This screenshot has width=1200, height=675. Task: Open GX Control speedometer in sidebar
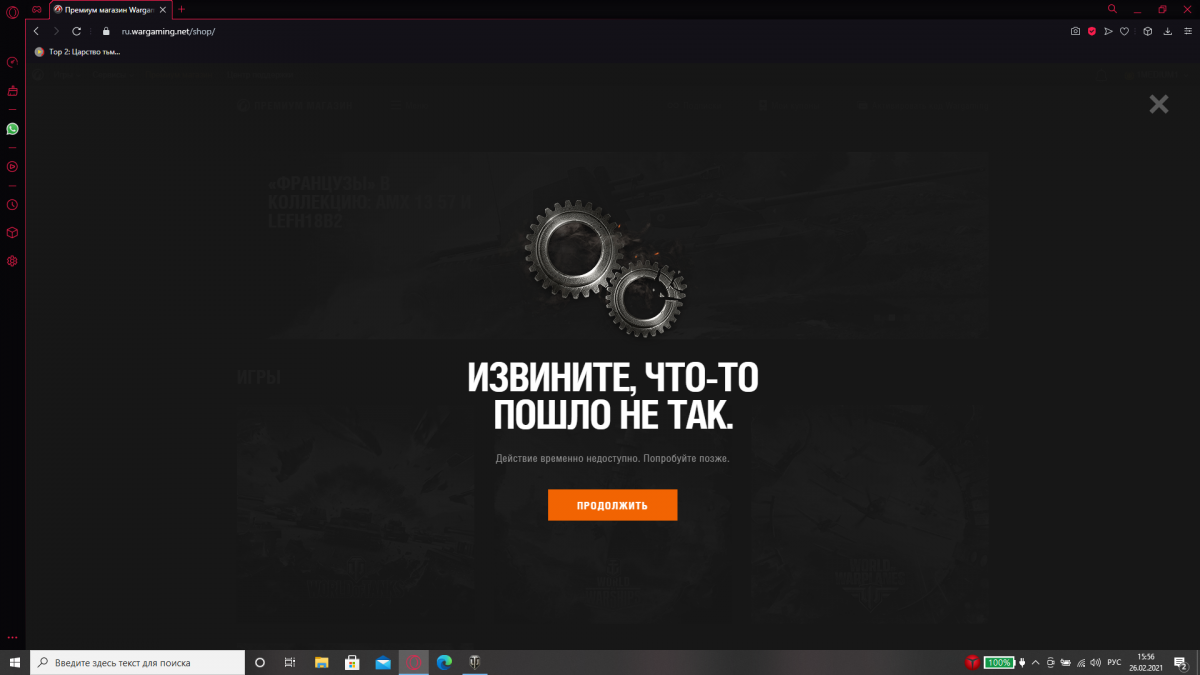pyautogui.click(x=12, y=62)
